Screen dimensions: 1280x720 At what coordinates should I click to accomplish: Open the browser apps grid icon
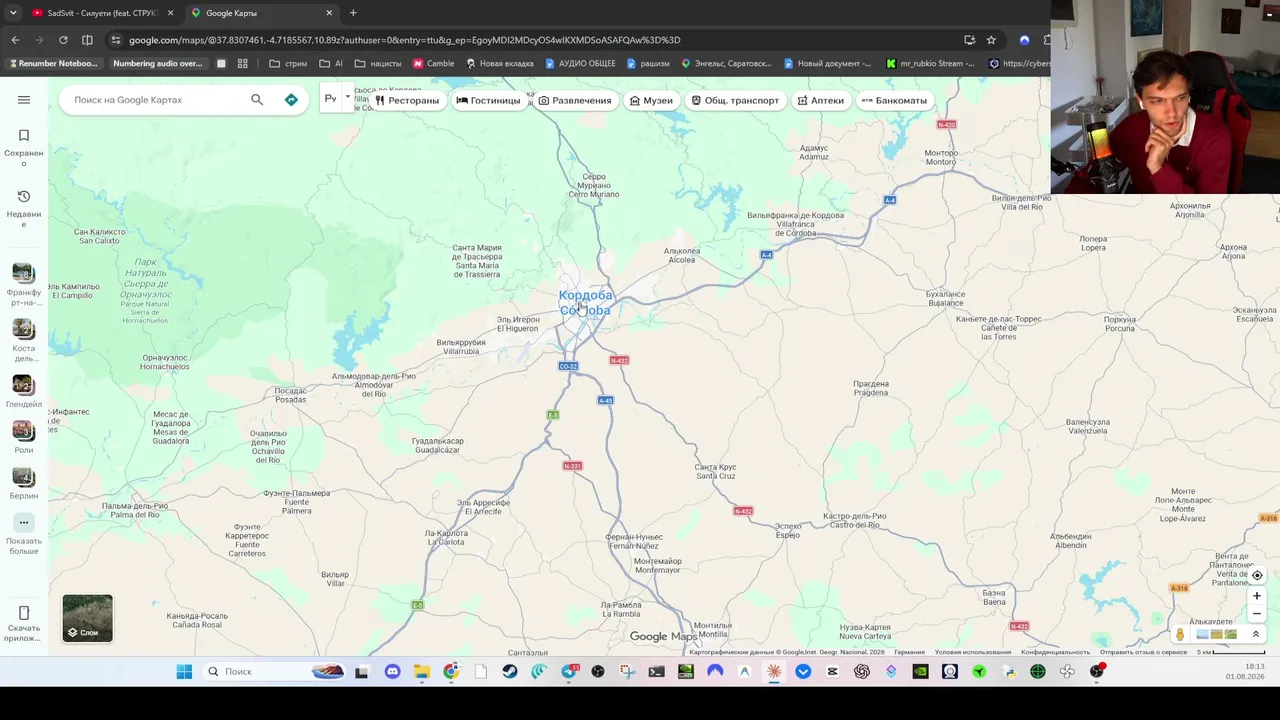(243, 63)
